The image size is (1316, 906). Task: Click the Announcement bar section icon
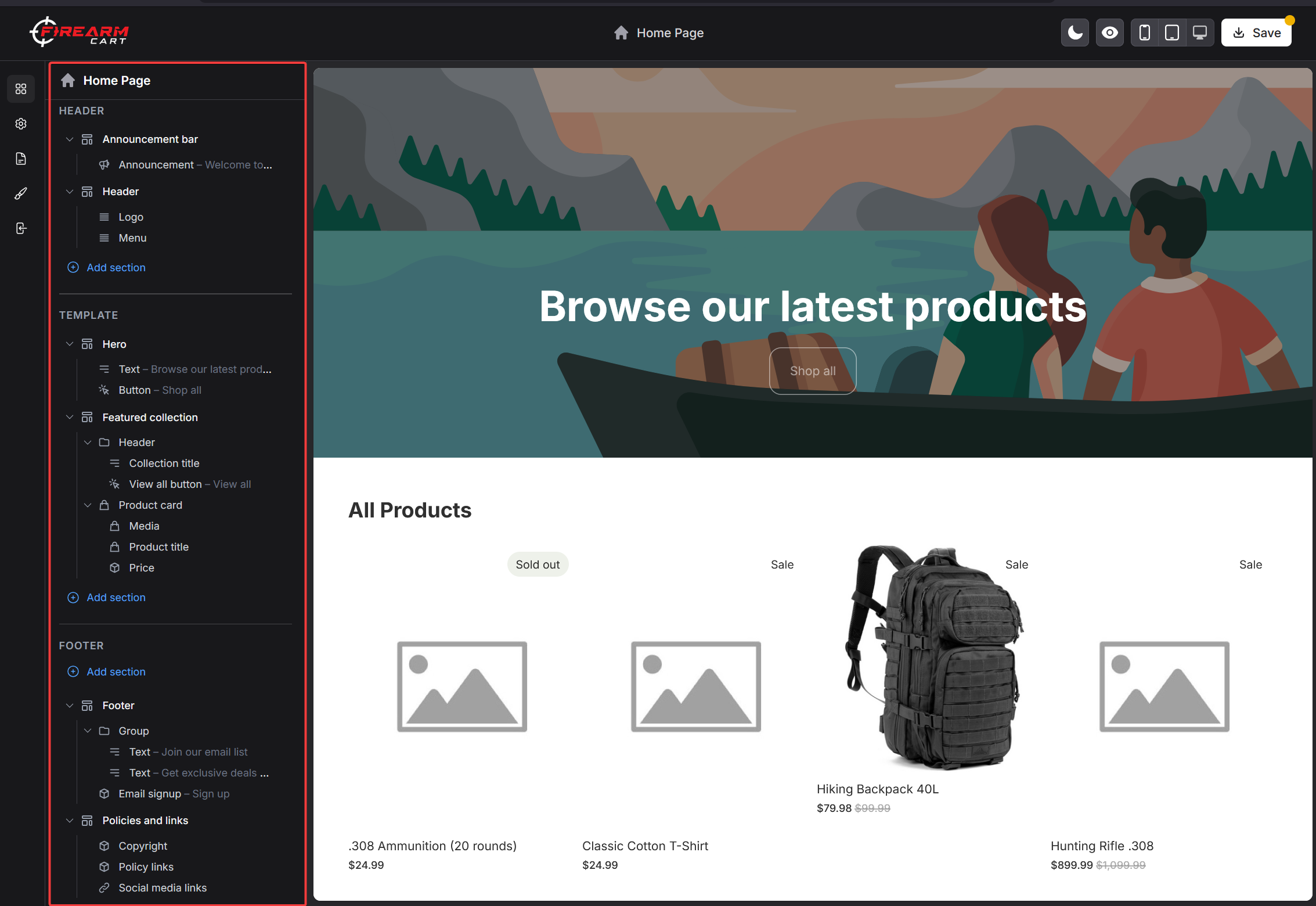click(x=87, y=139)
